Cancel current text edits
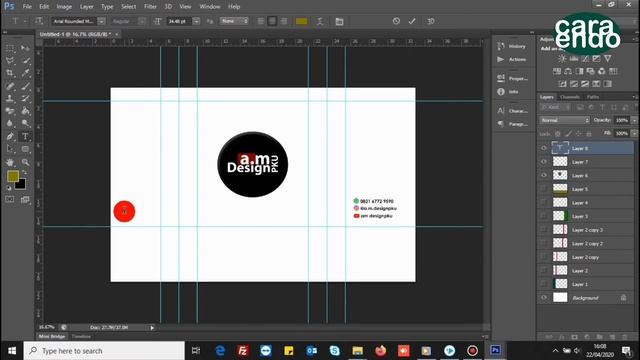This screenshot has width=640, height=360. point(396,21)
